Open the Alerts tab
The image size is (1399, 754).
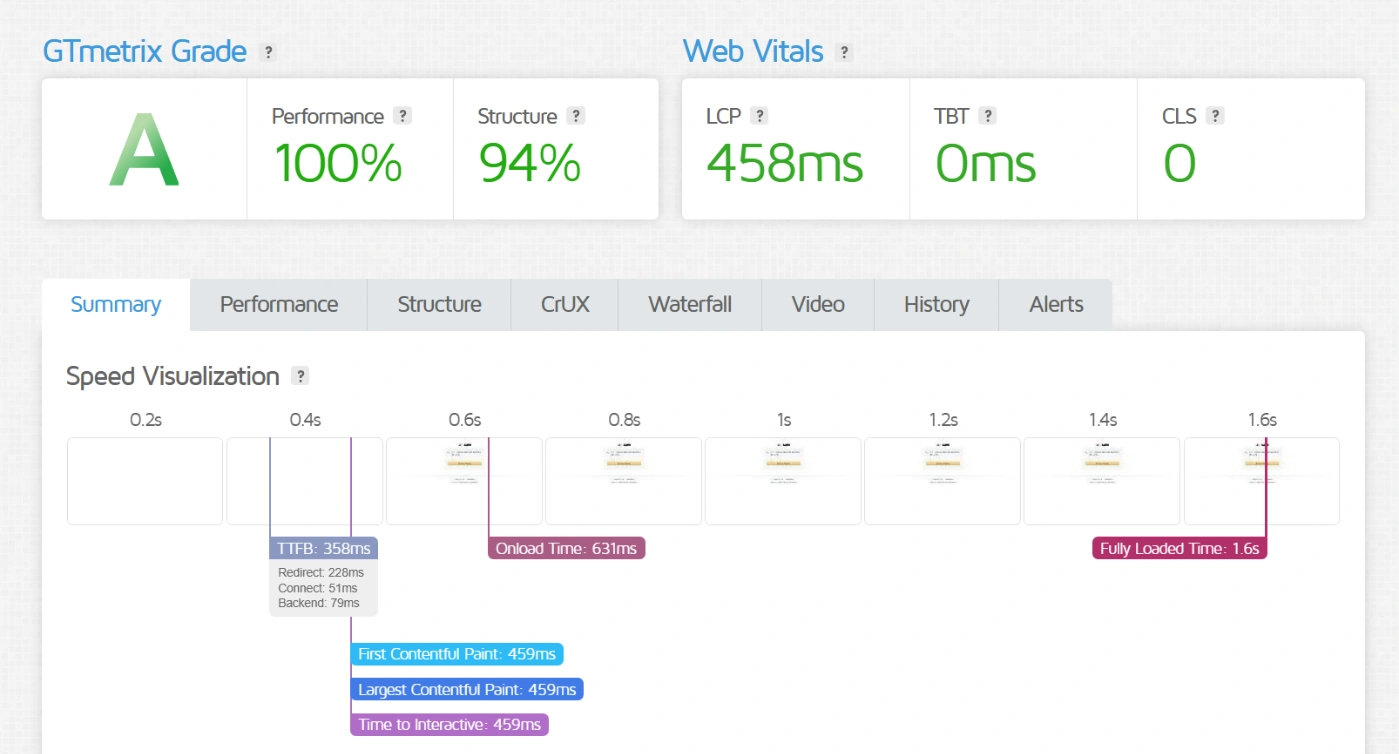coord(1056,305)
